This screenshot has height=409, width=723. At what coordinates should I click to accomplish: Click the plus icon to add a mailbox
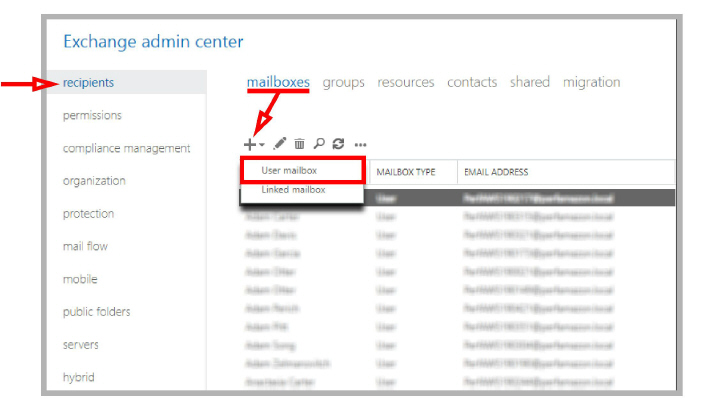pos(250,144)
